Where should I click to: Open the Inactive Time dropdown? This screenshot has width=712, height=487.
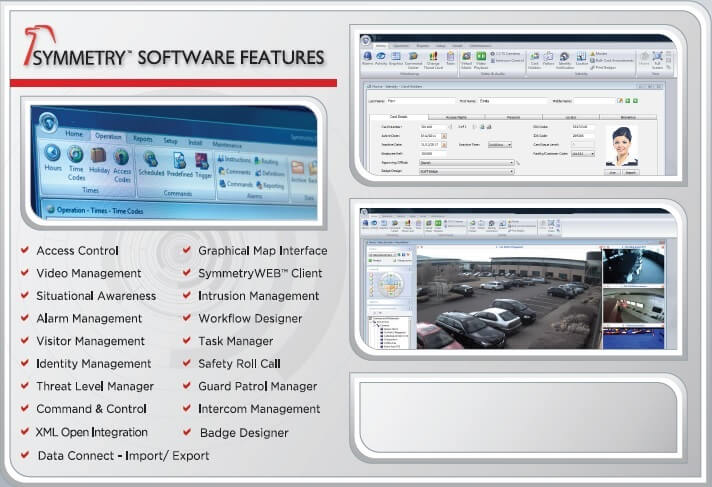tap(499, 144)
